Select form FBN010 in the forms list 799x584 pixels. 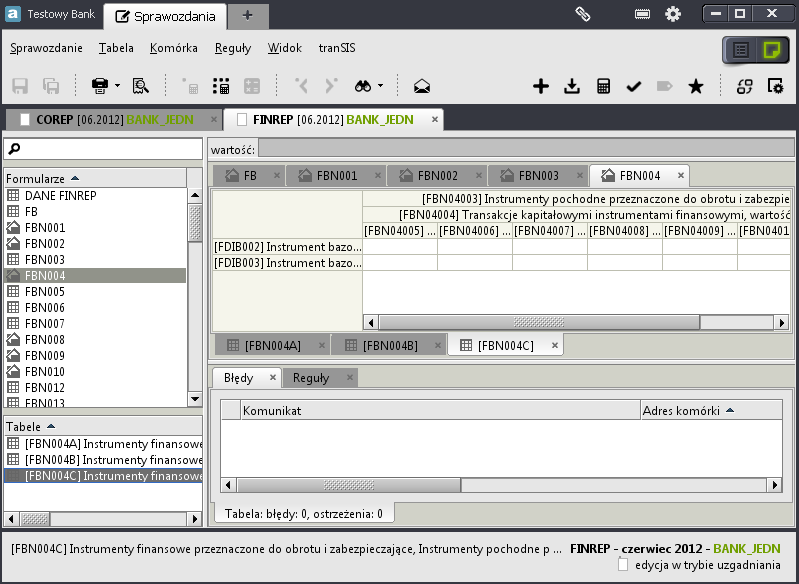point(95,371)
